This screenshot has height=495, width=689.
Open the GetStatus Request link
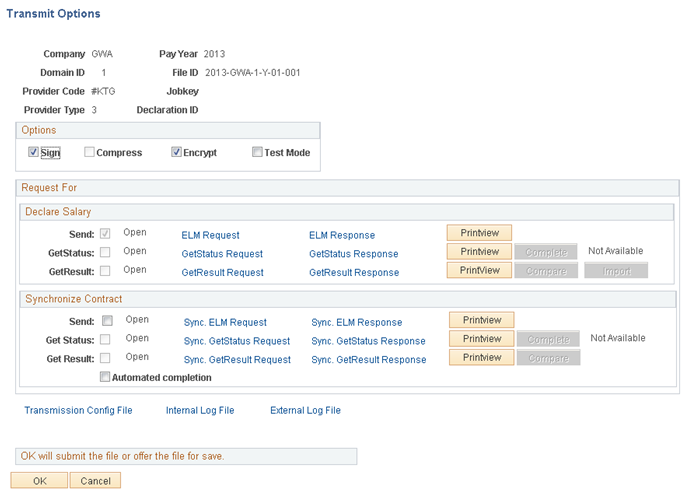(222, 254)
